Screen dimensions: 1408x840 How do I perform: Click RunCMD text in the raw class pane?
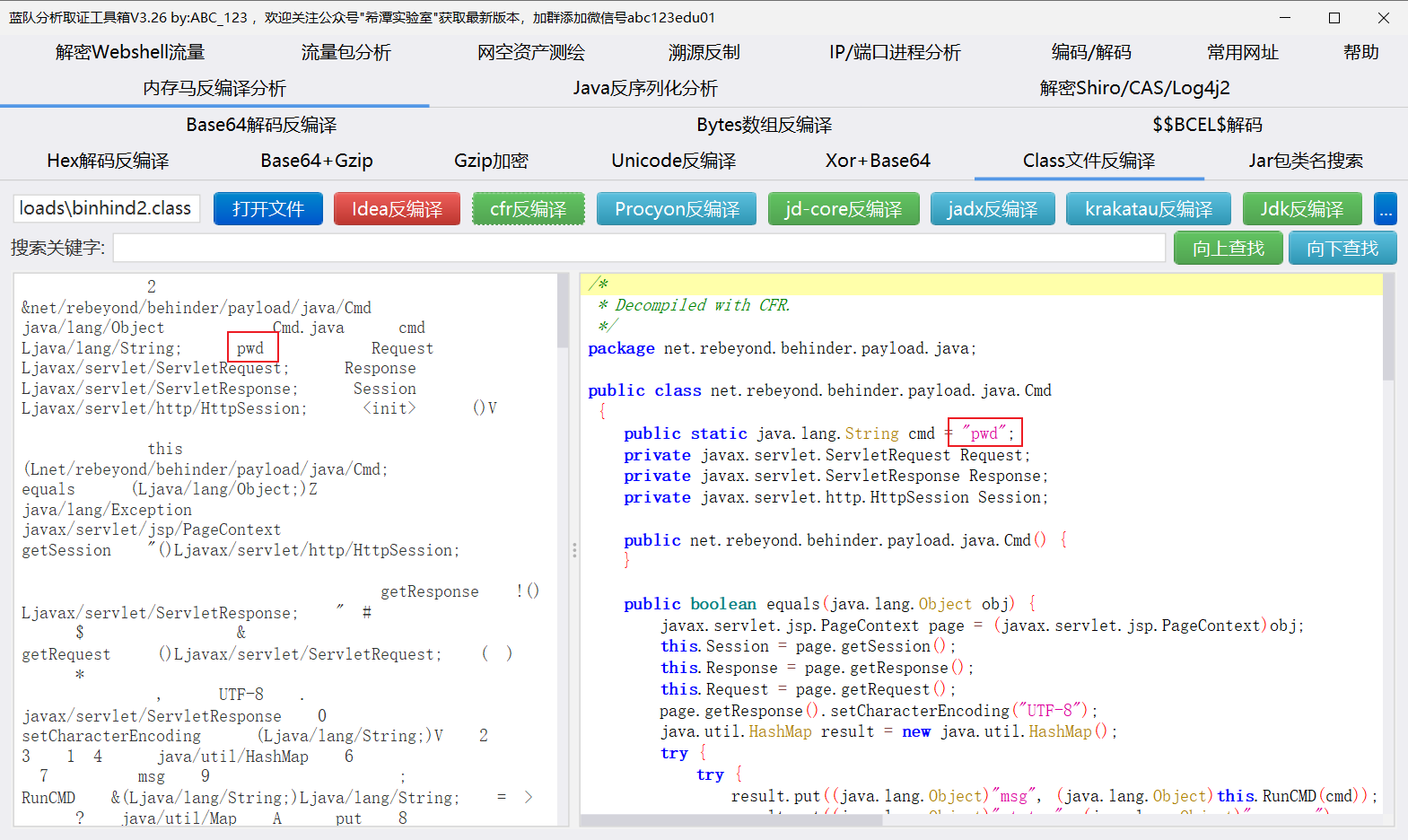tap(48, 798)
